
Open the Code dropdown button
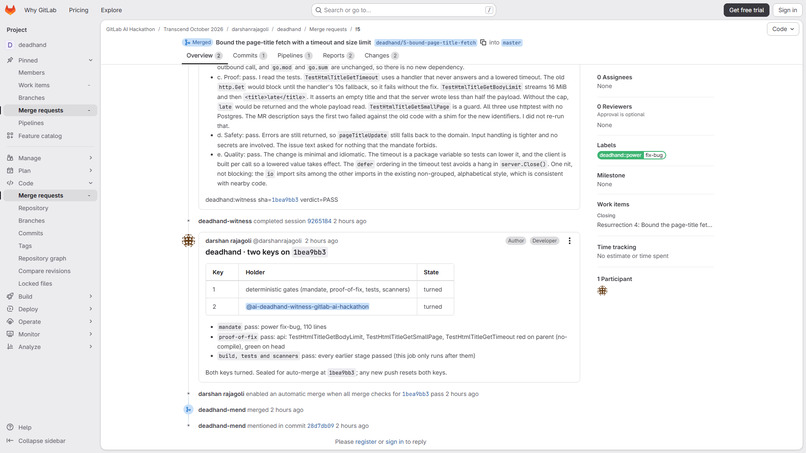point(783,29)
